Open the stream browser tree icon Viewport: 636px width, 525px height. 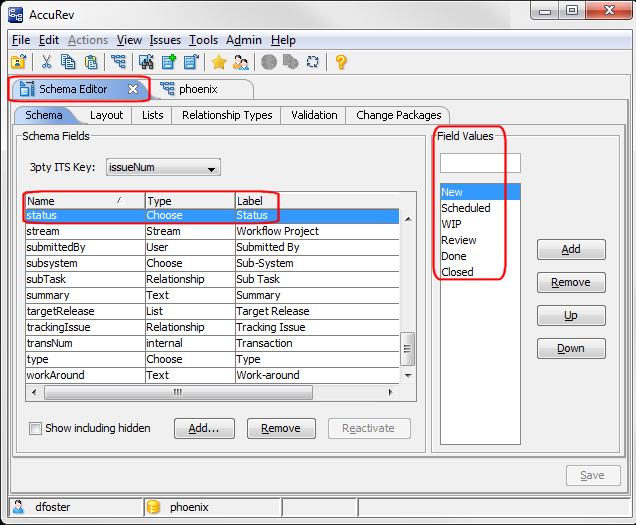[118, 62]
